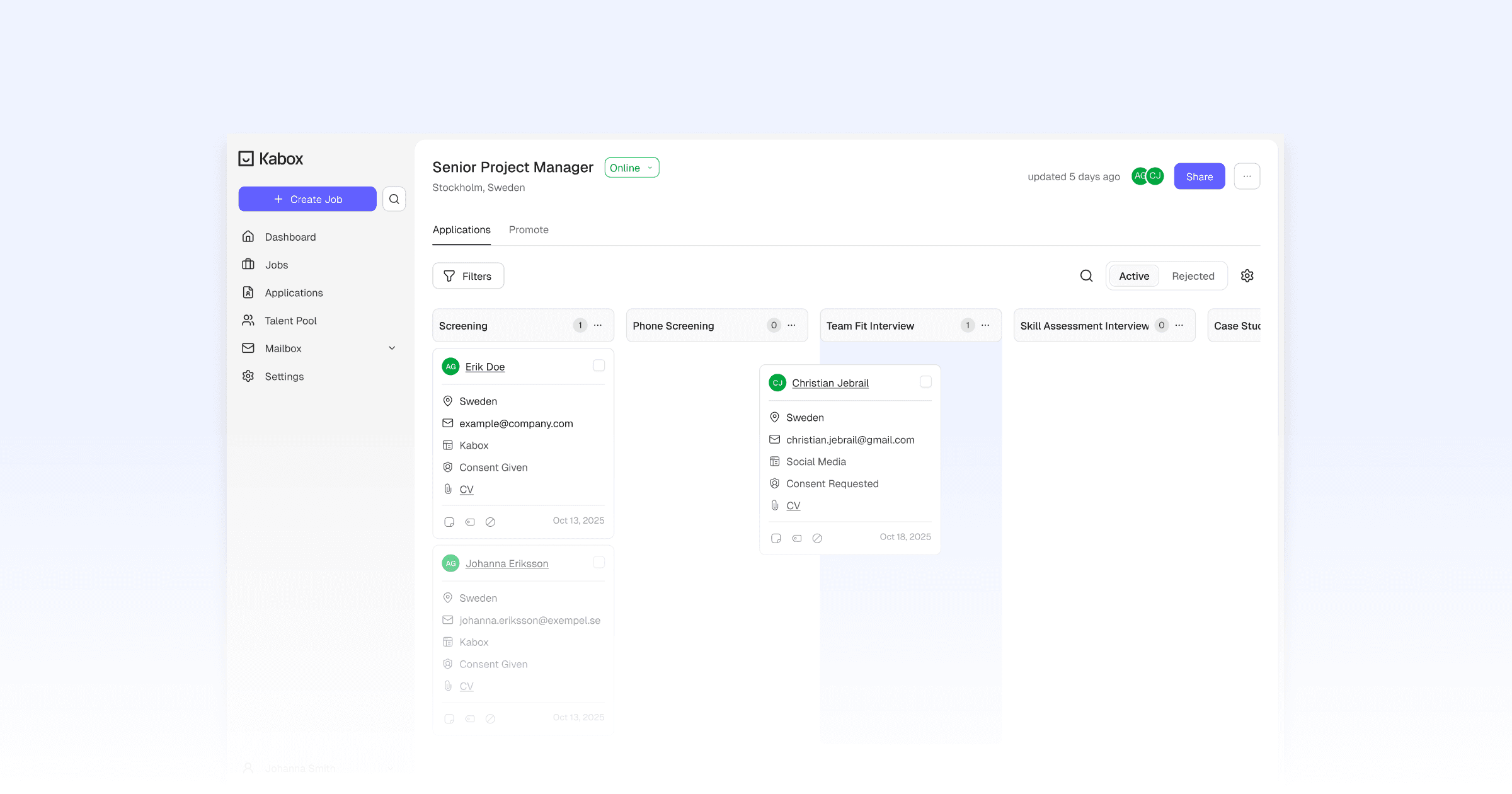The width and height of the screenshot is (1512, 794).
Task: Open board settings gear icon
Action: 1247,276
